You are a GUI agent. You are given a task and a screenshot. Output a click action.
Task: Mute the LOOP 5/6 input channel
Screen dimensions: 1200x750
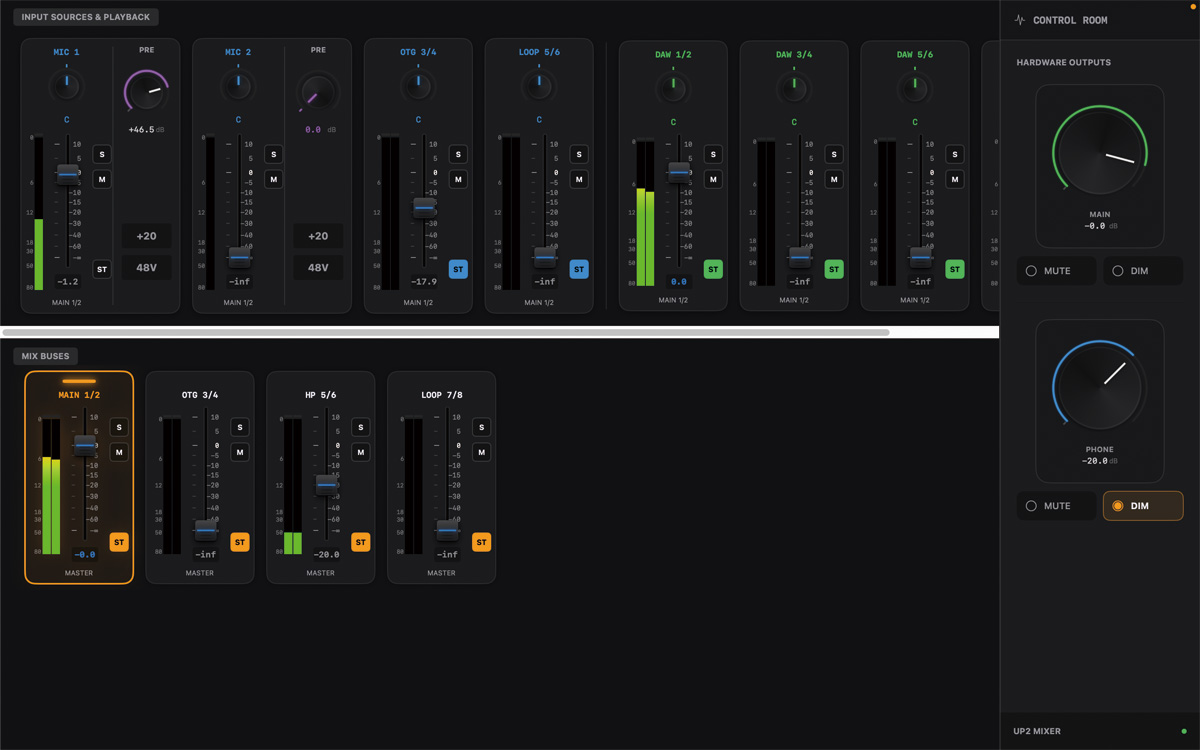click(579, 179)
